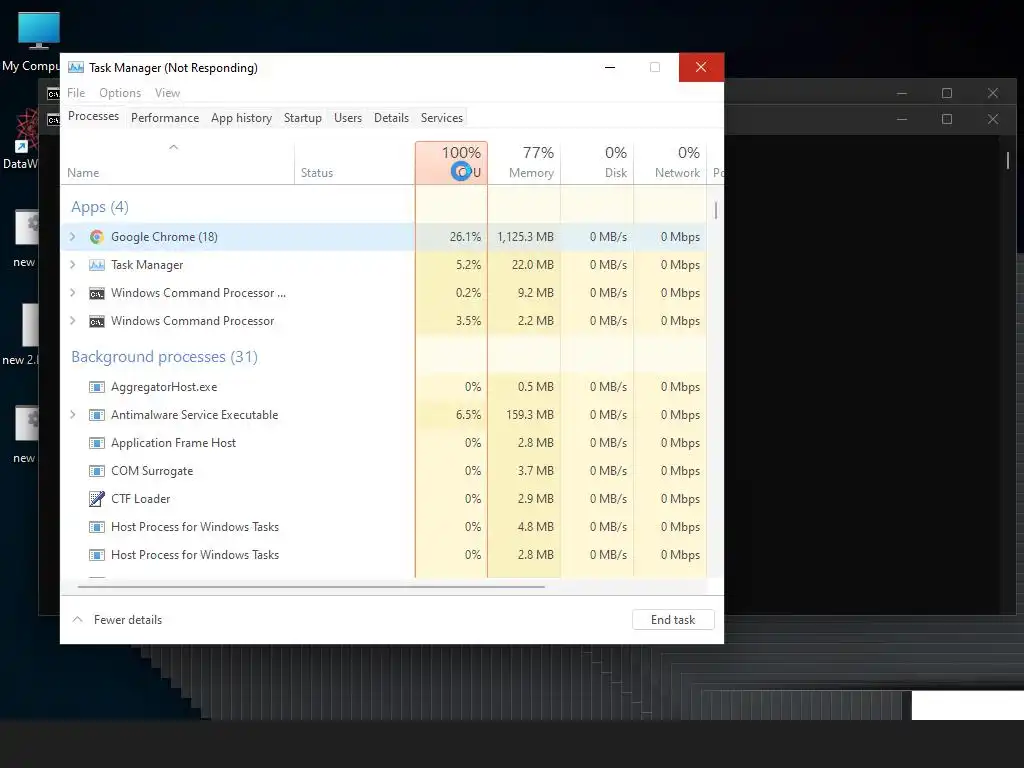Screen dimensions: 1024x768
Task: Sort by the Network column header
Action: pos(670,163)
